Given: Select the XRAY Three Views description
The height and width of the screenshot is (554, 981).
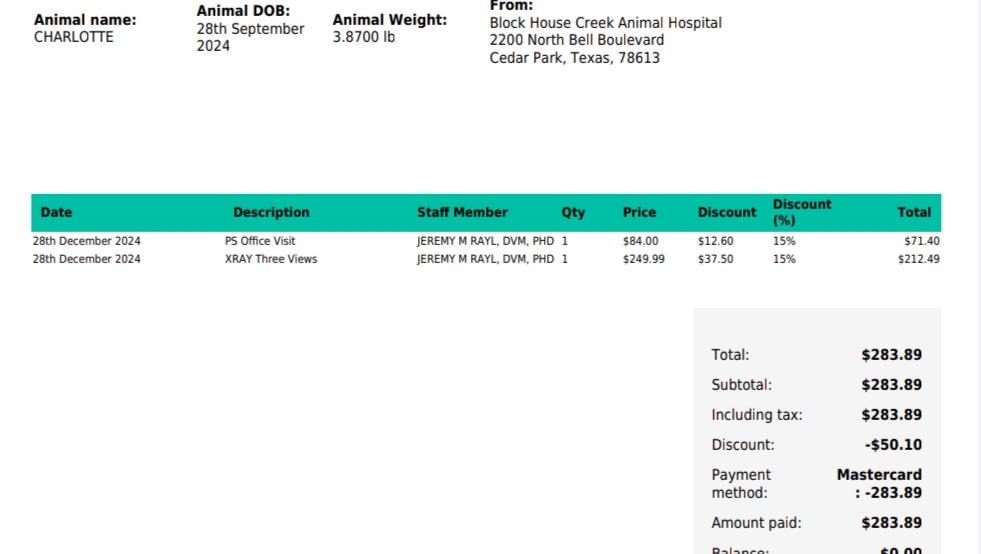Looking at the screenshot, I should pyautogui.click(x=271, y=259).
